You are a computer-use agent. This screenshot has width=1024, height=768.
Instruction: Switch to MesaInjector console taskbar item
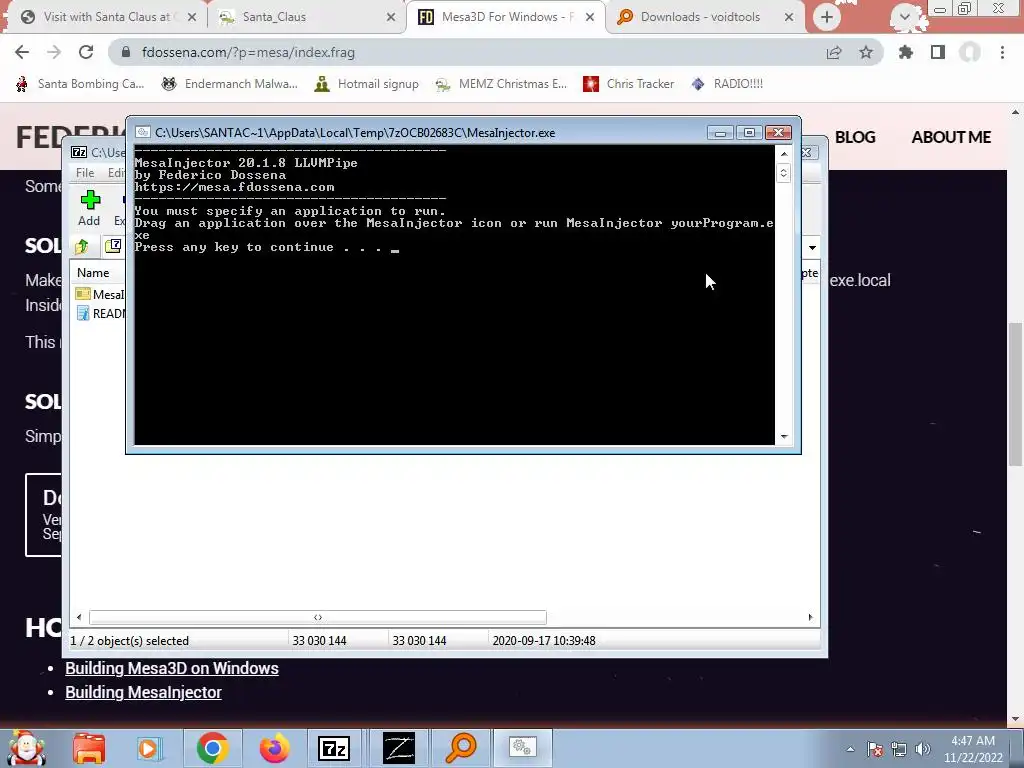(522, 748)
